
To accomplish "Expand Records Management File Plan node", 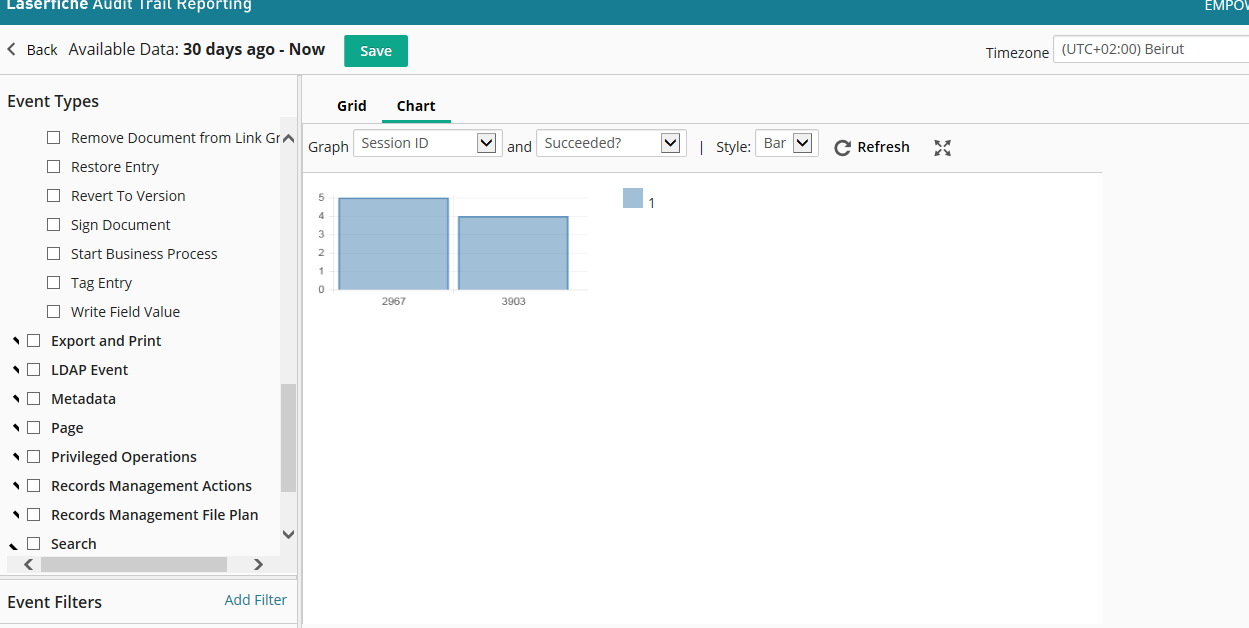I will (15, 516).
